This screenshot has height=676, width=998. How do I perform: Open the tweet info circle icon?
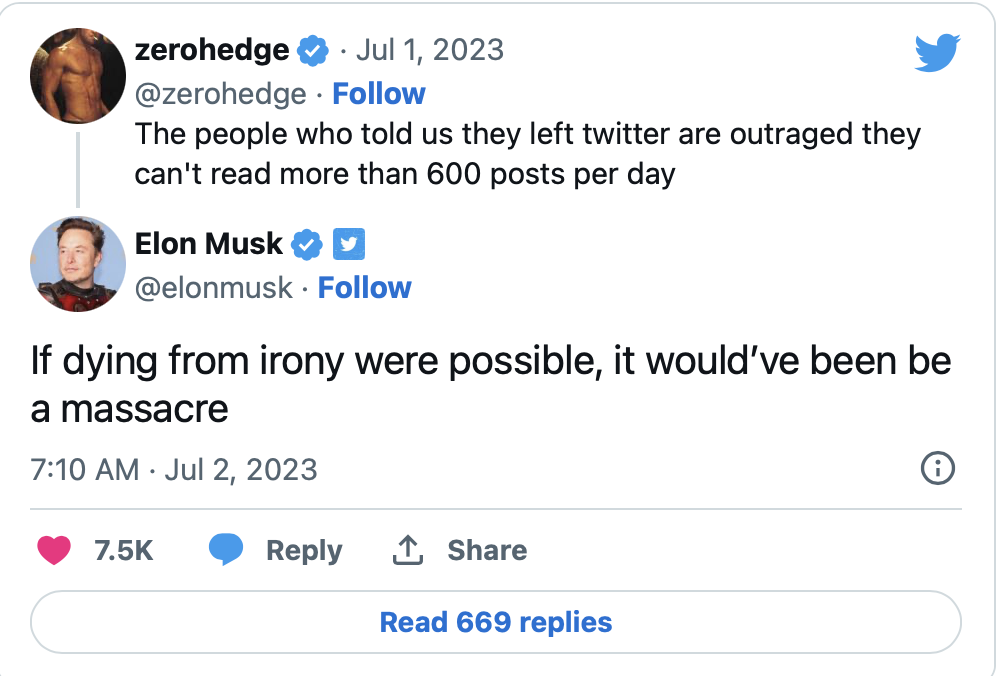click(937, 468)
